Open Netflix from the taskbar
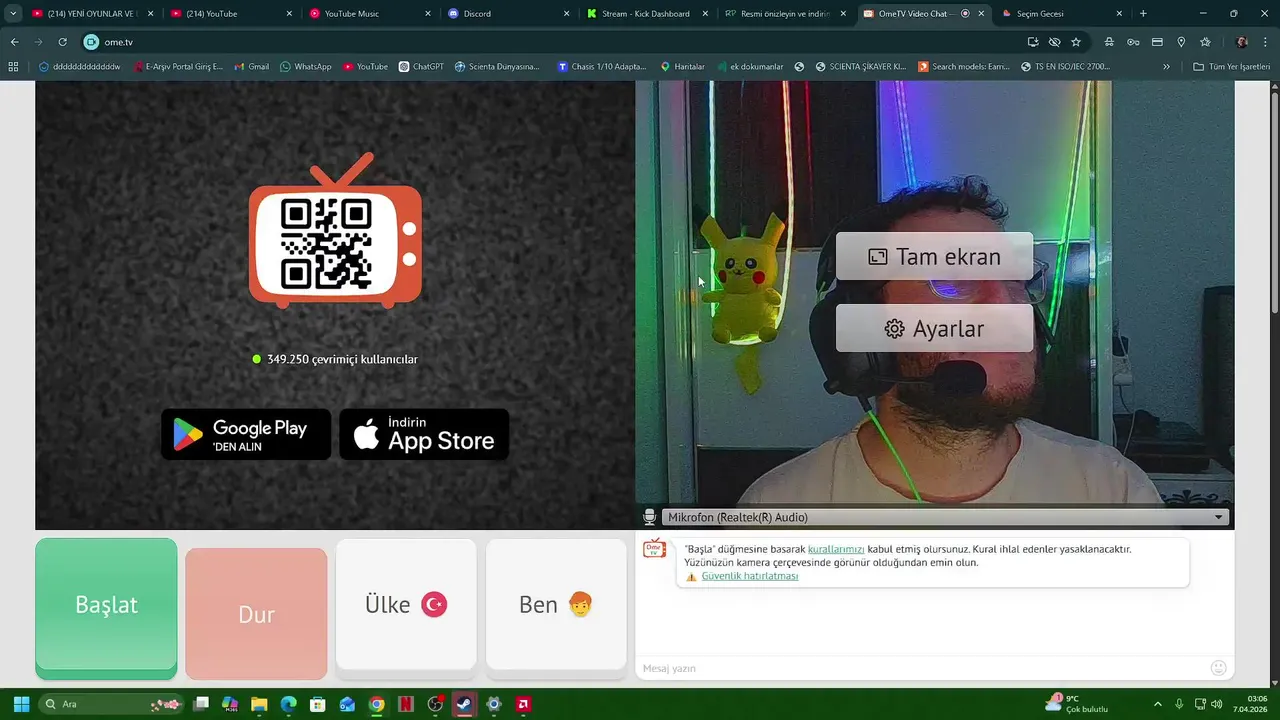Screen dimensions: 1280x720 coord(406,704)
